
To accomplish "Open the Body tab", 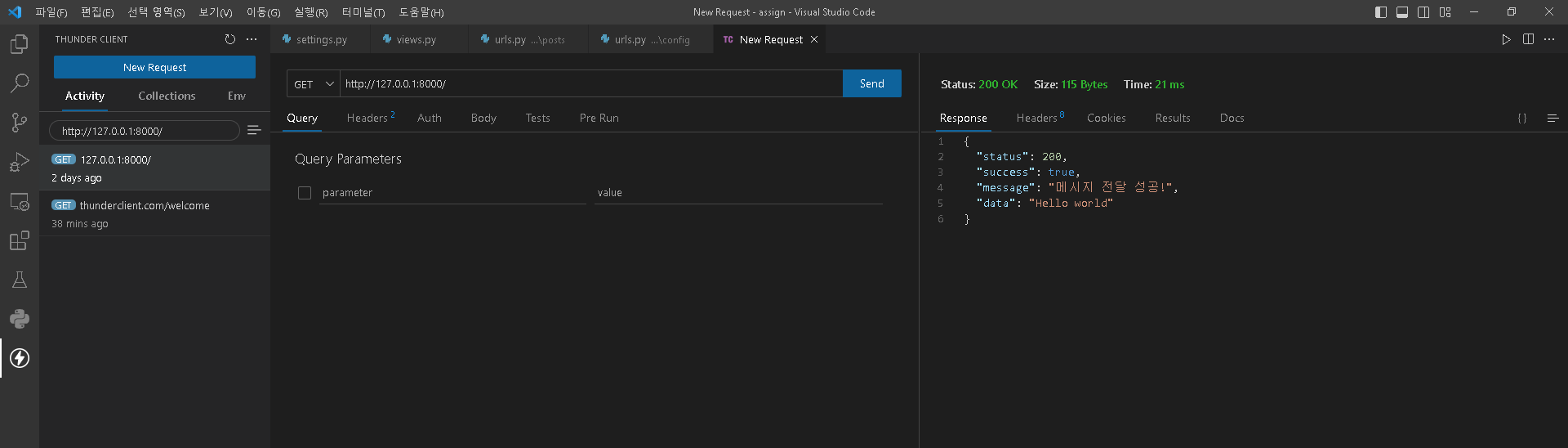I will (x=483, y=119).
